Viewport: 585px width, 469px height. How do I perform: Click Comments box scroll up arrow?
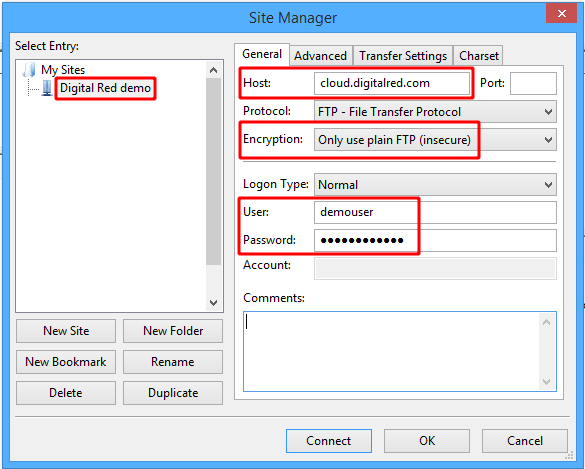pyautogui.click(x=547, y=322)
